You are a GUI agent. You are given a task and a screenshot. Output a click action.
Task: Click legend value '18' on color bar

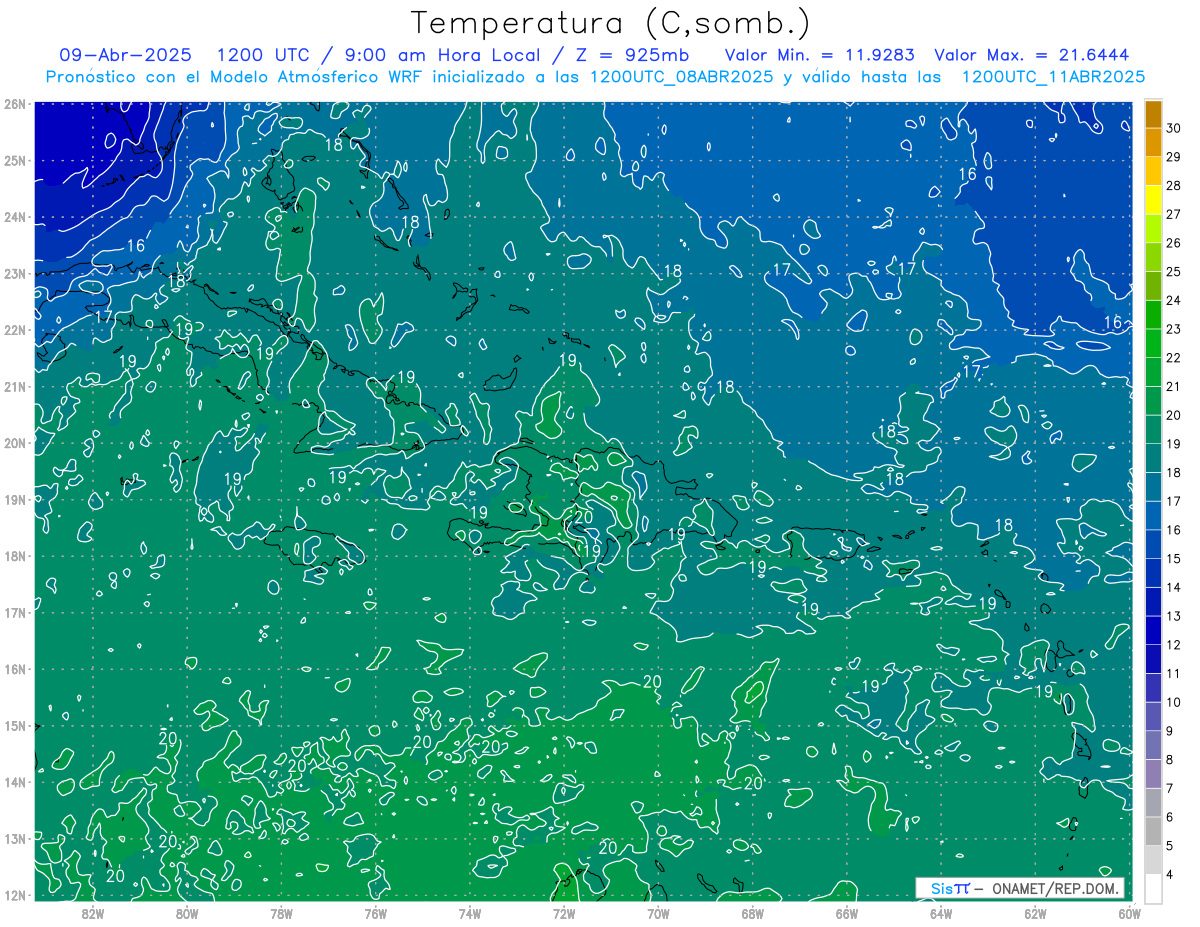pyautogui.click(x=1174, y=473)
